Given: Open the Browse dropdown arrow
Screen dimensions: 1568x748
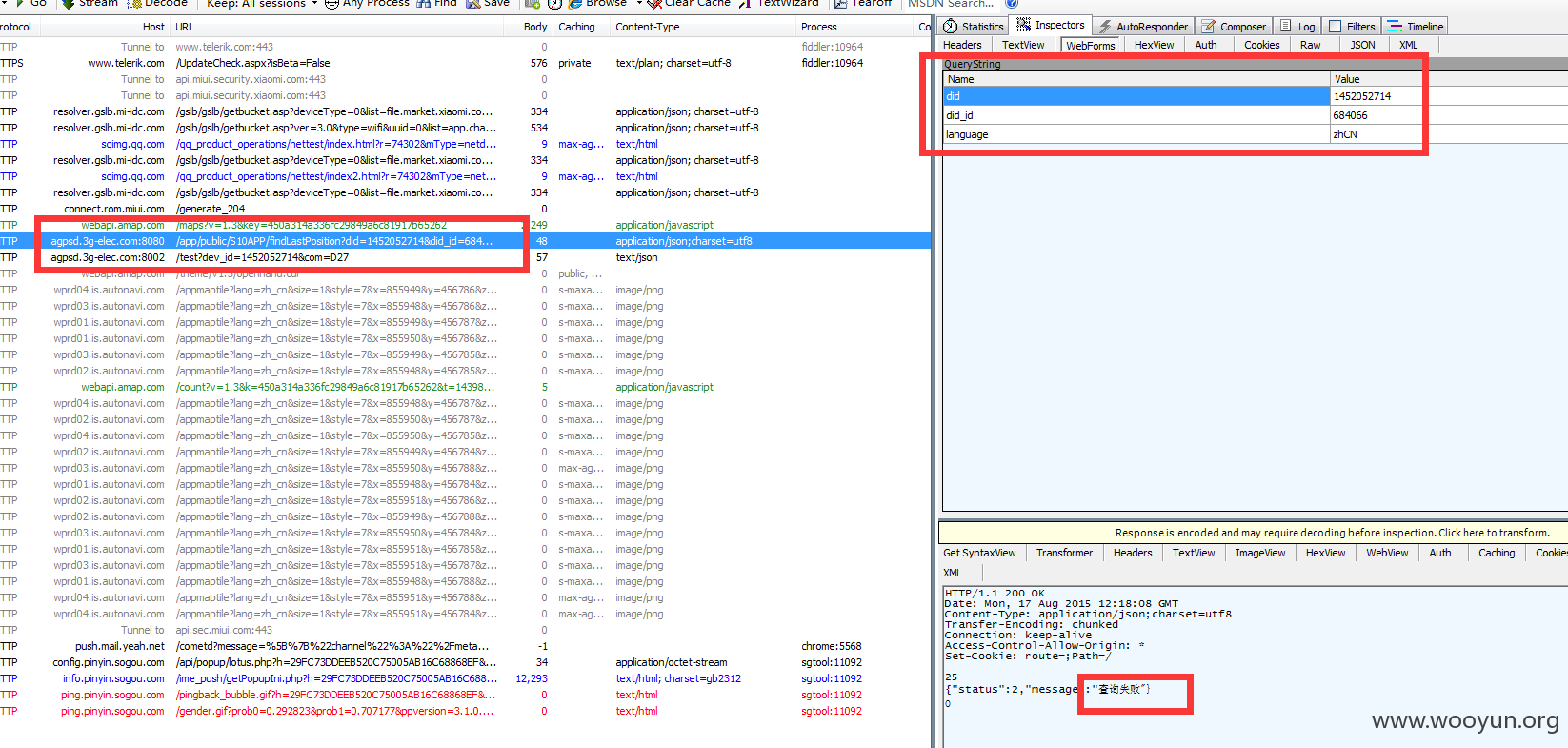Looking at the screenshot, I should (639, 4).
